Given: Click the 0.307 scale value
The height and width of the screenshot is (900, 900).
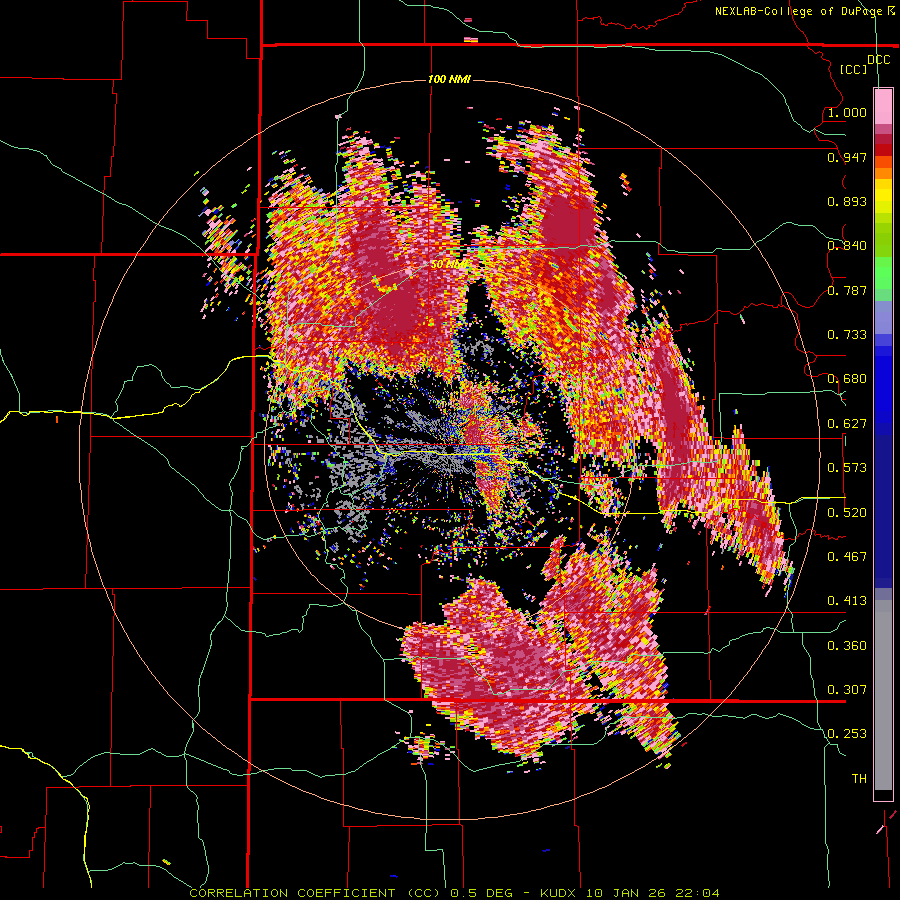Looking at the screenshot, I should coord(847,690).
